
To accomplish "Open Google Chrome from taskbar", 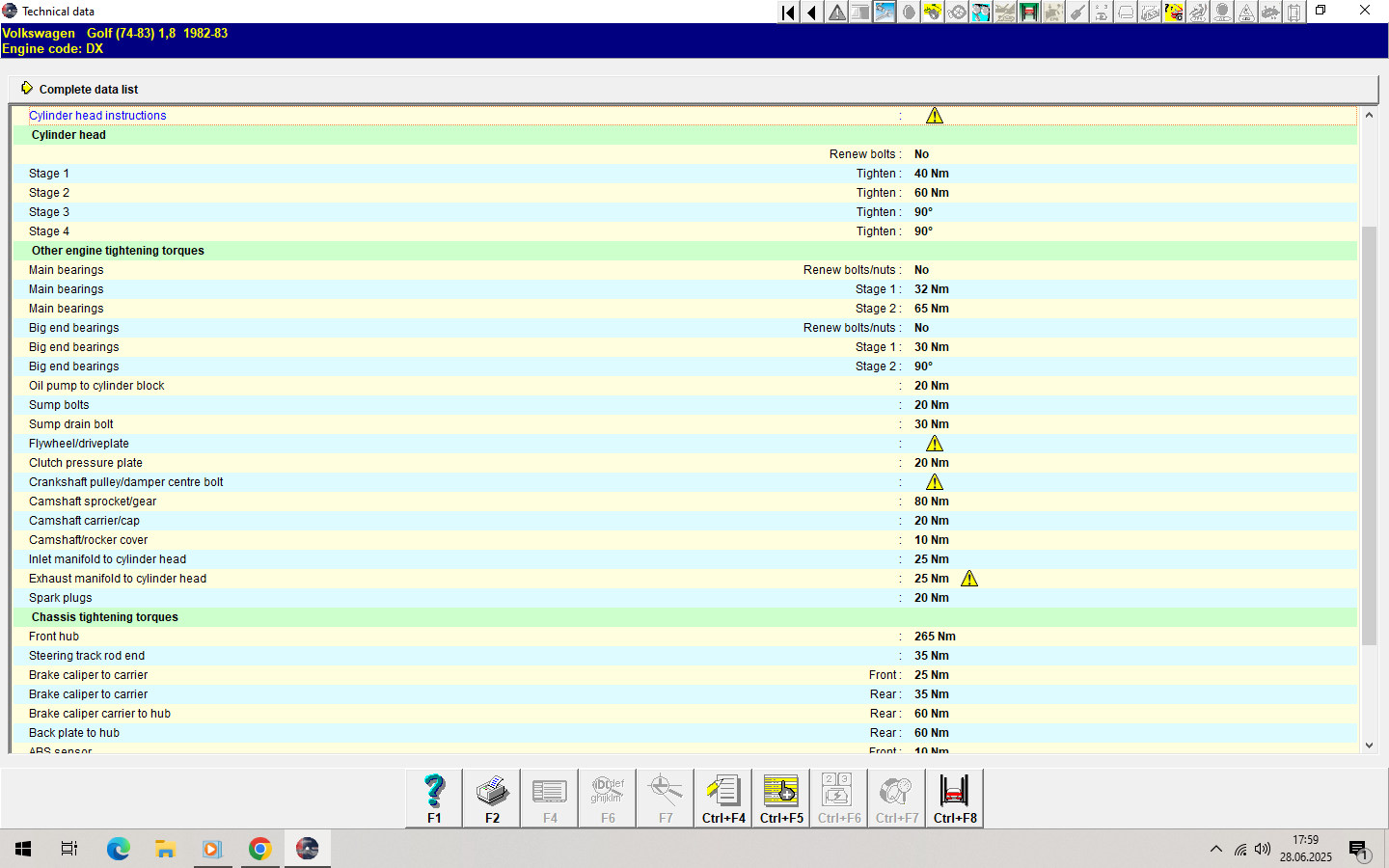I will pyautogui.click(x=259, y=849).
